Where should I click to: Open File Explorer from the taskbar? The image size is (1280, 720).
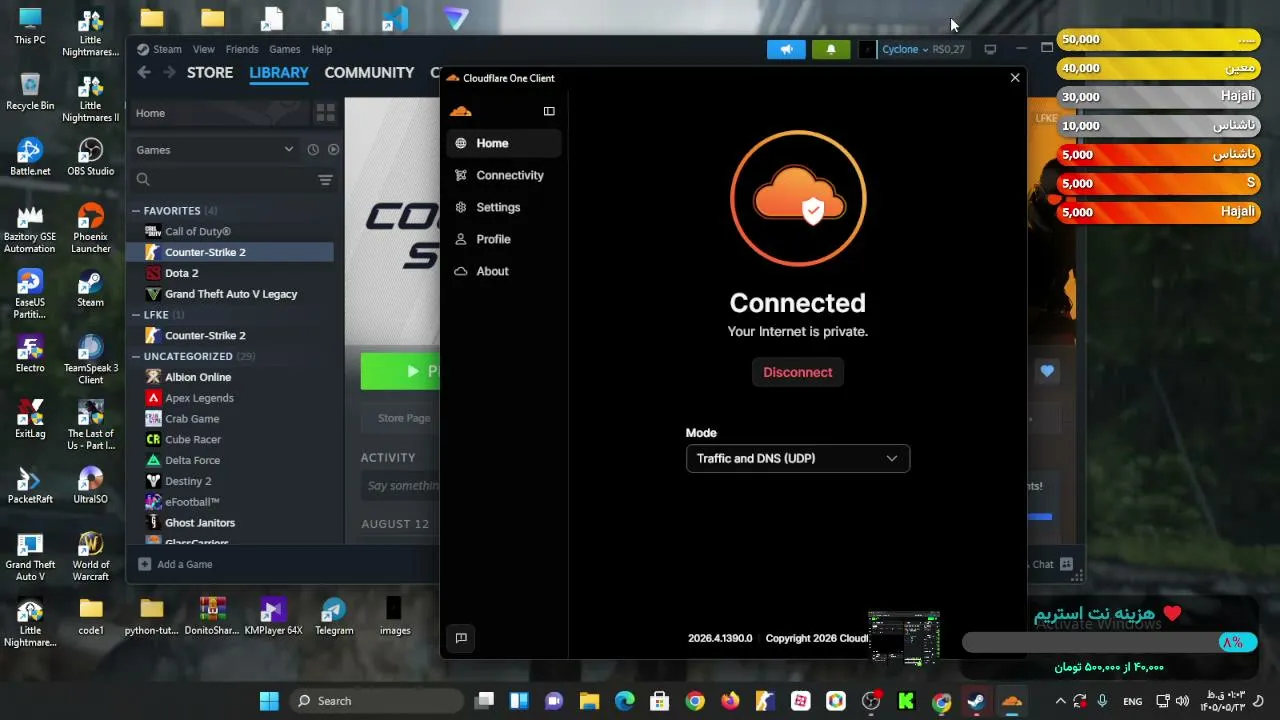point(589,701)
